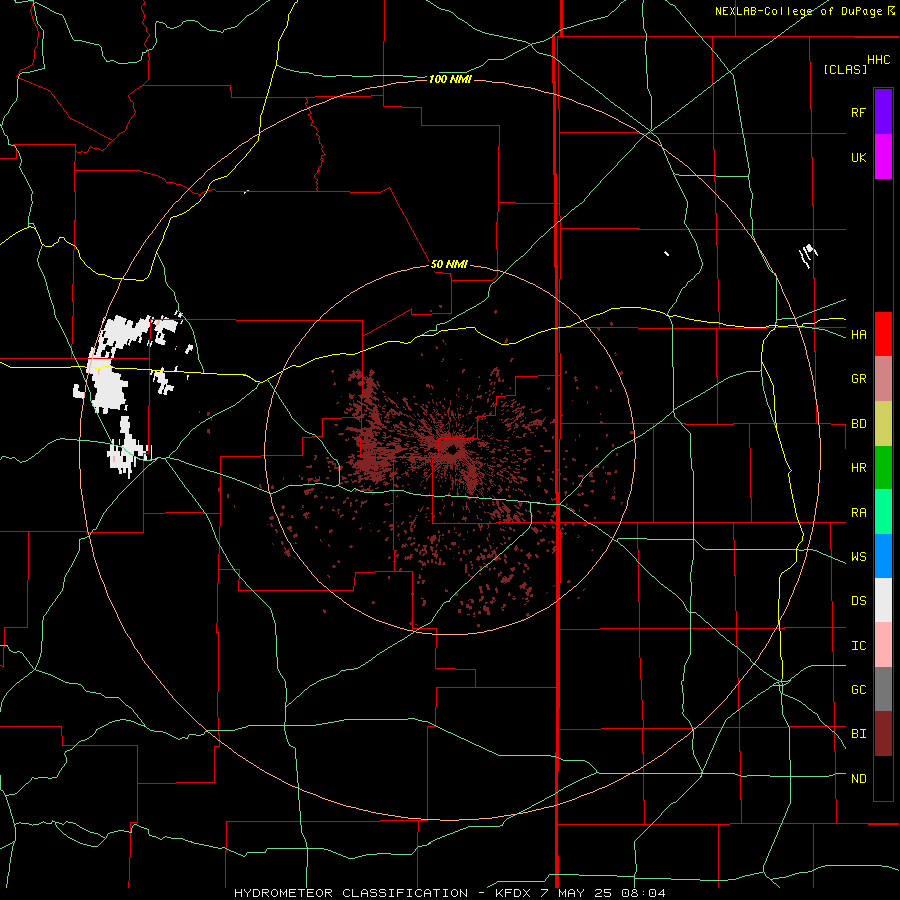Click the RF purple legend swatch
Image resolution: width=900 pixels, height=900 pixels.
pos(883,112)
